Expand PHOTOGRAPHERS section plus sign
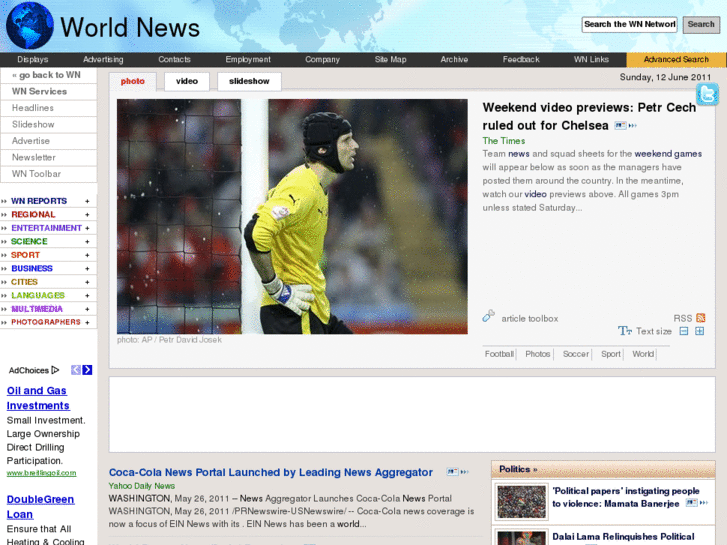The width and height of the screenshot is (727, 545). tap(87, 322)
